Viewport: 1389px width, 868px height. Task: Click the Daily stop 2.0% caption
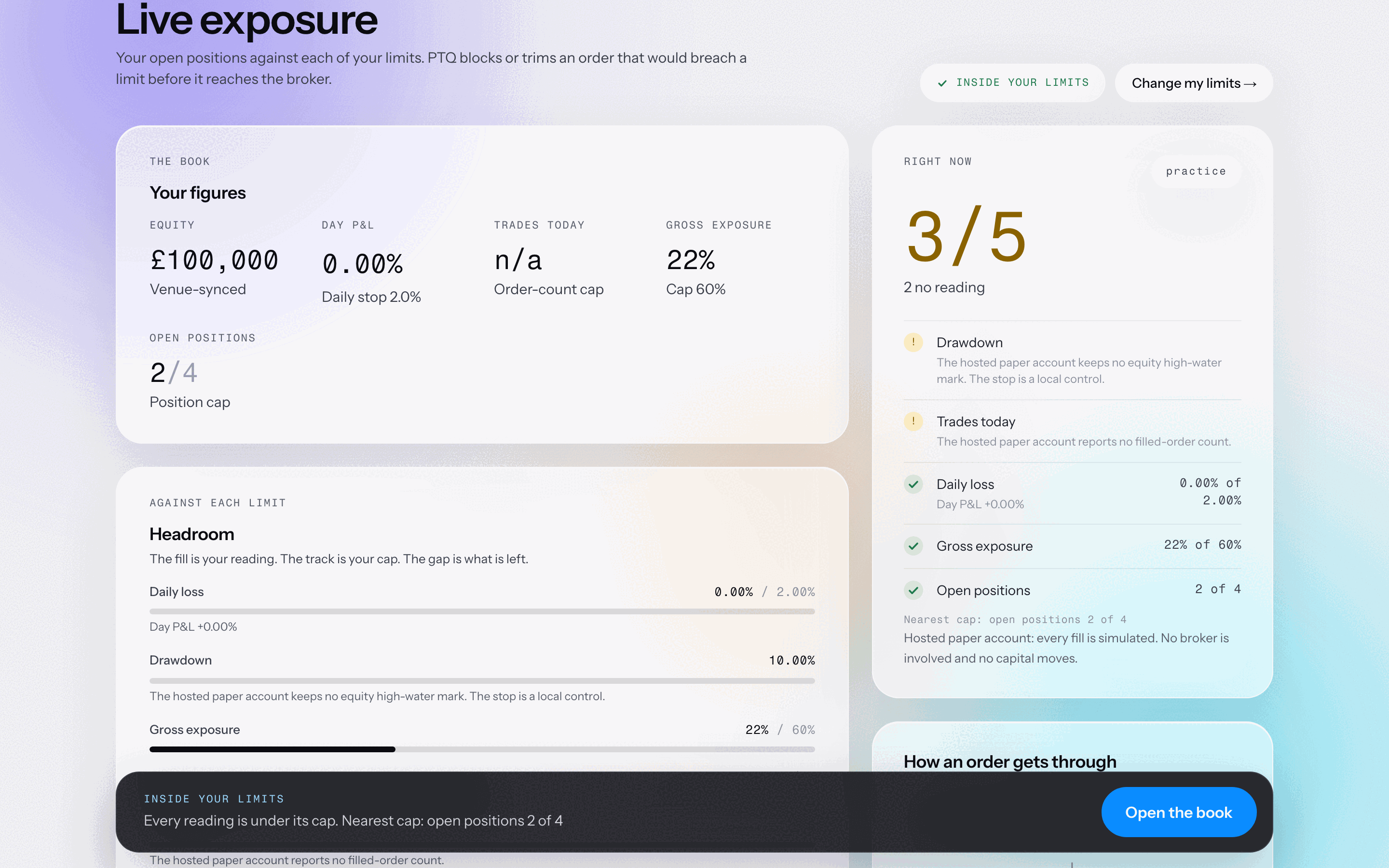coord(371,297)
